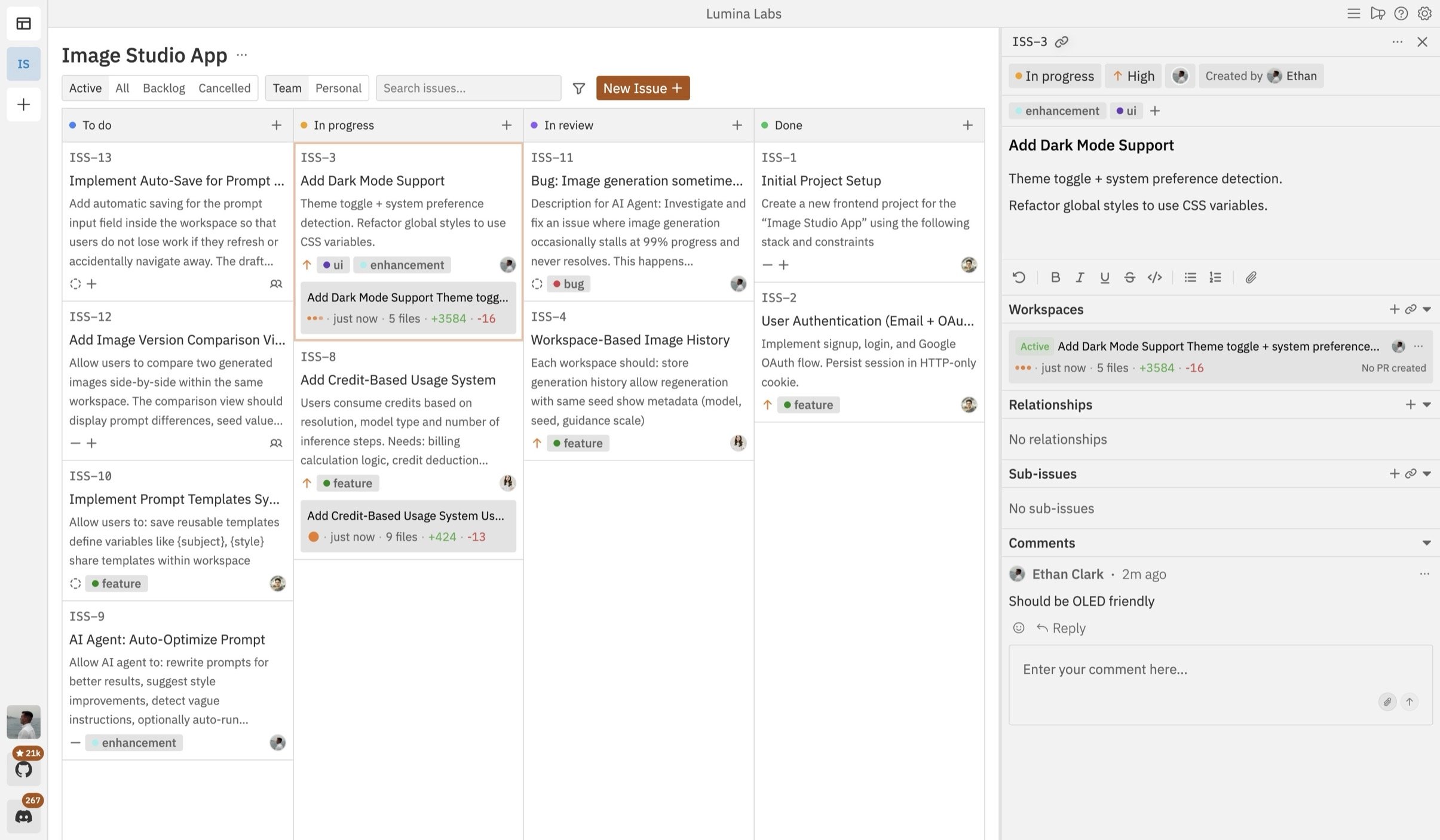Viewport: 1440px width, 840px height.
Task: Select the IS workspace icon in the sidebar
Action: pos(23,63)
